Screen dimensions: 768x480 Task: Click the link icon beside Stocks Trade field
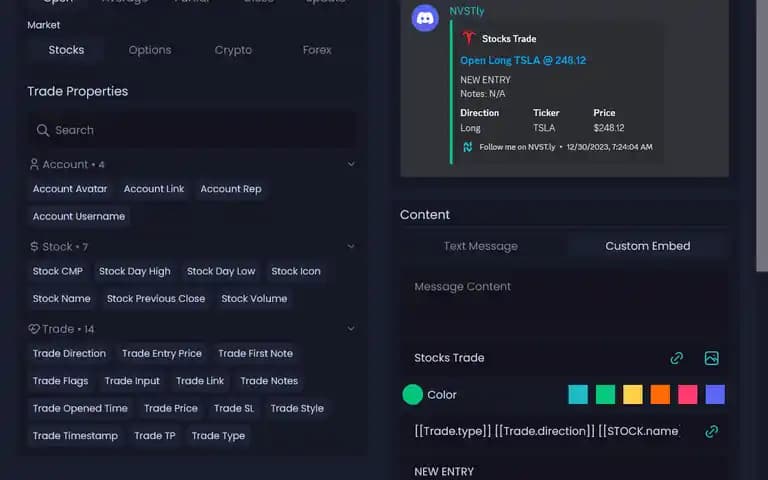coord(676,358)
